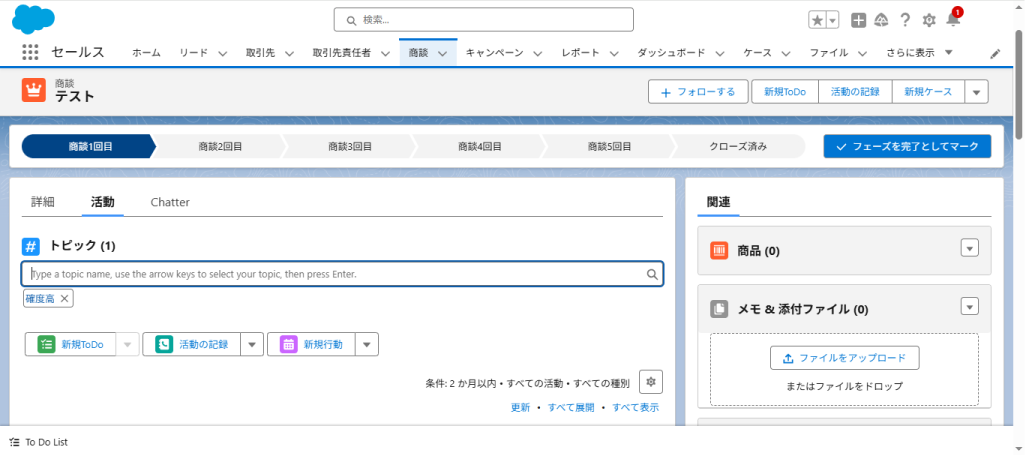Viewport: 1025px width, 455px height.
Task: Open the favorites list dropdown arrow
Action: pyautogui.click(x=833, y=20)
